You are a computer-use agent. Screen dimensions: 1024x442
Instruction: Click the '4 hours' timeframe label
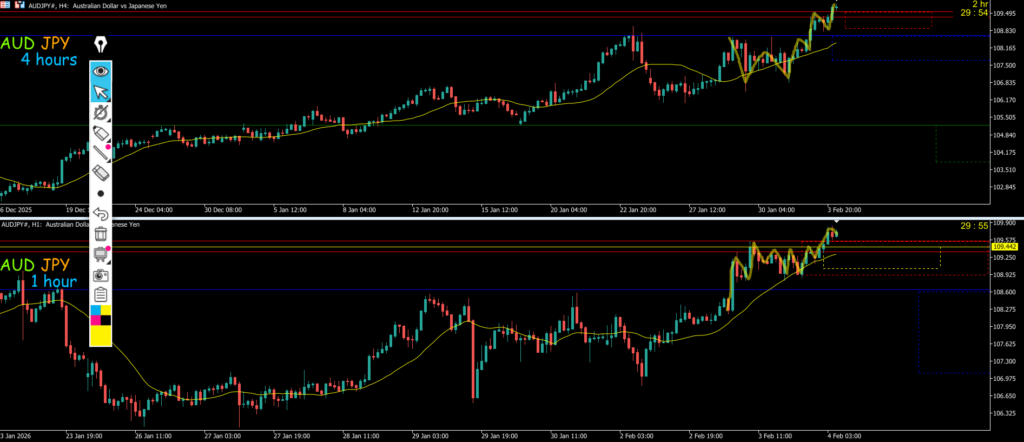[x=49, y=60]
